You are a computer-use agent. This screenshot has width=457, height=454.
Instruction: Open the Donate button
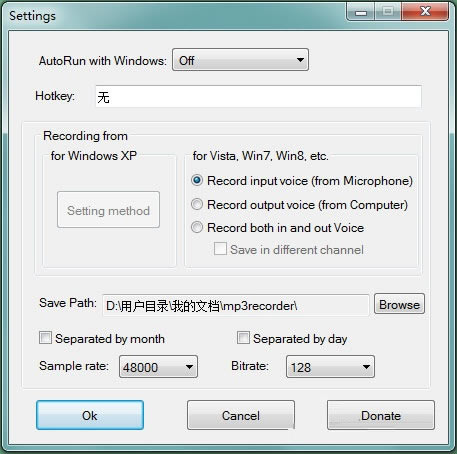[381, 415]
